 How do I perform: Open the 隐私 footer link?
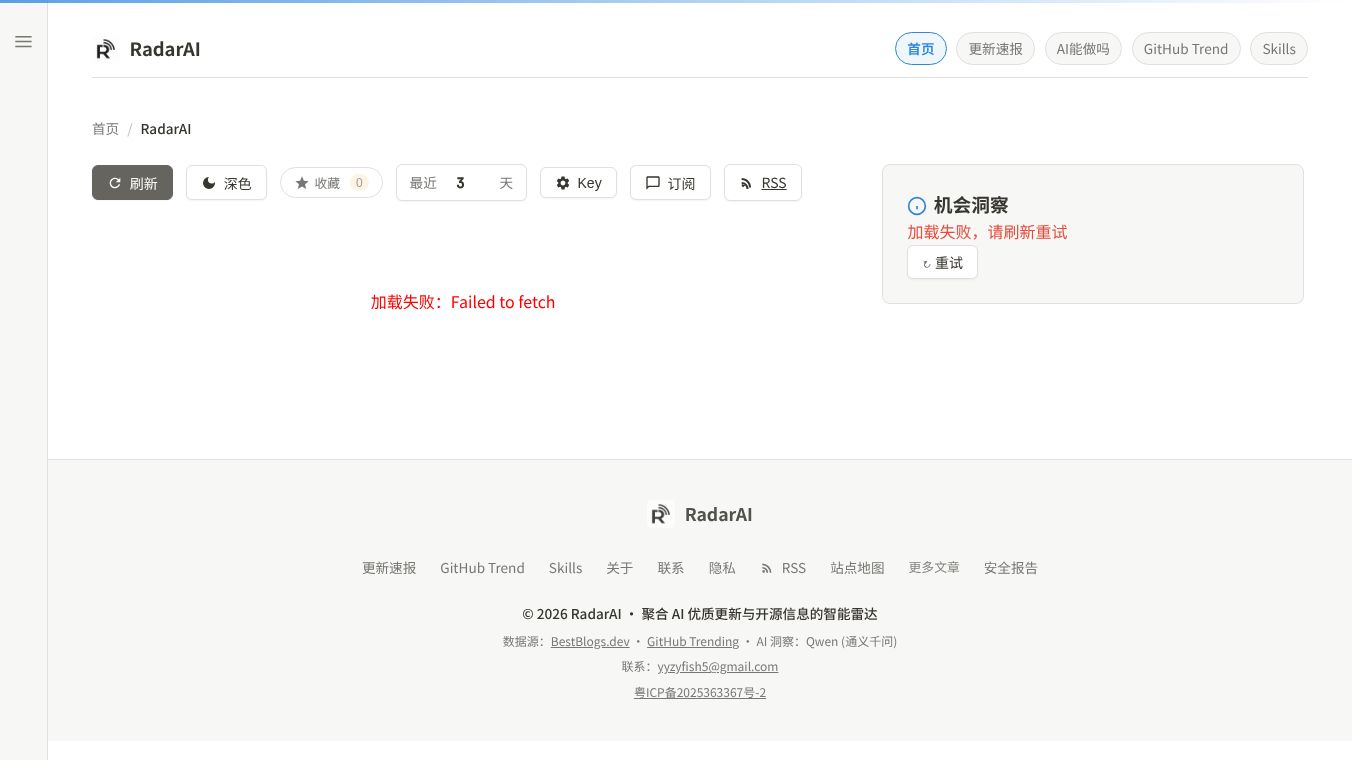tap(722, 568)
